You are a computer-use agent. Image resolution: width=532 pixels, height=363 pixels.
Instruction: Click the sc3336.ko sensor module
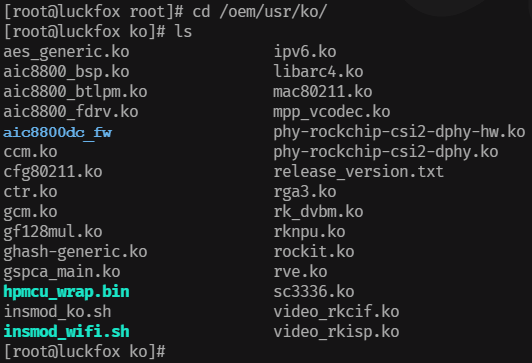(314, 292)
